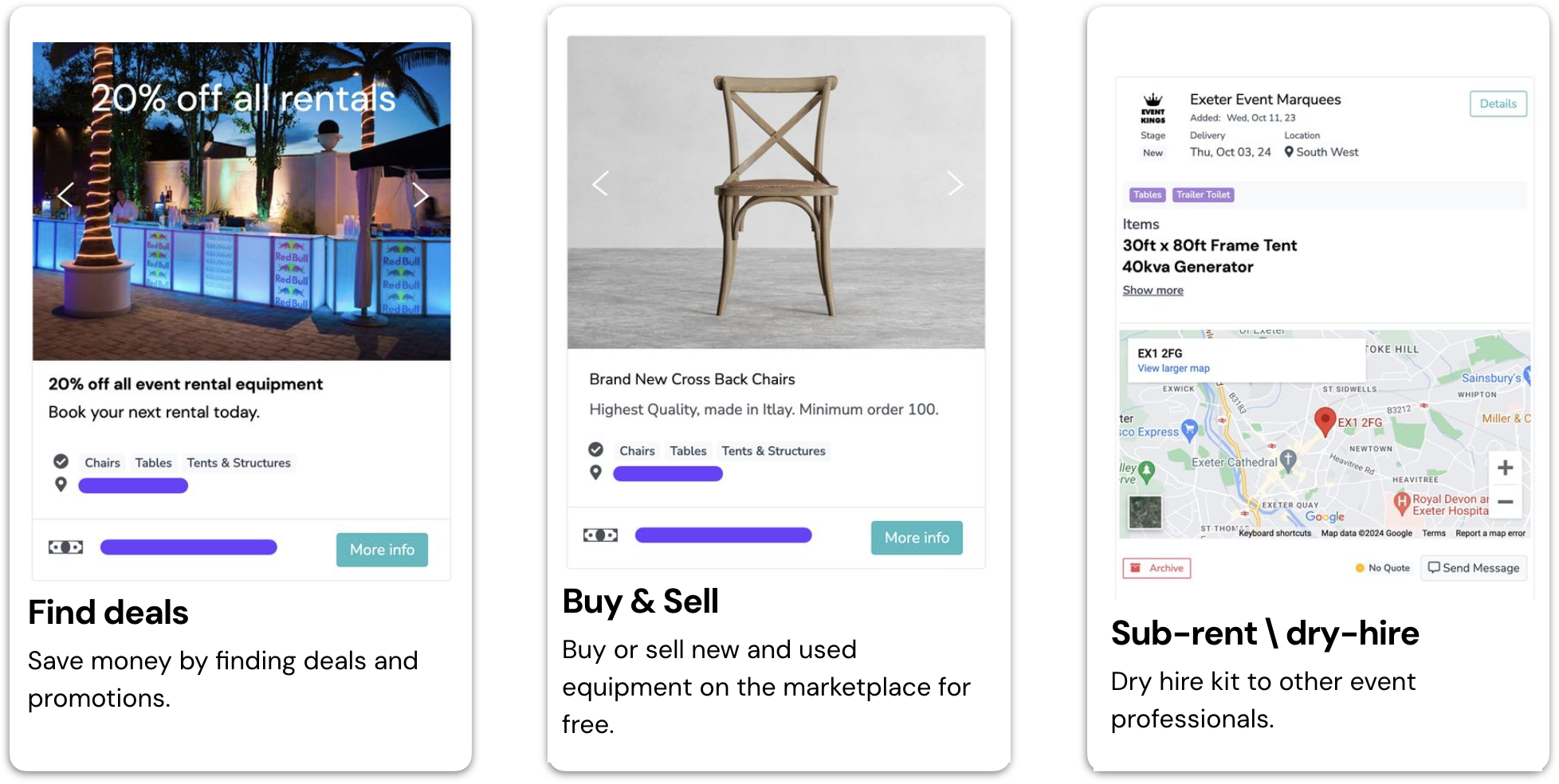This screenshot has height=784, width=1559.
Task: Switch map to satellite thumbnail view
Action: point(1145,512)
